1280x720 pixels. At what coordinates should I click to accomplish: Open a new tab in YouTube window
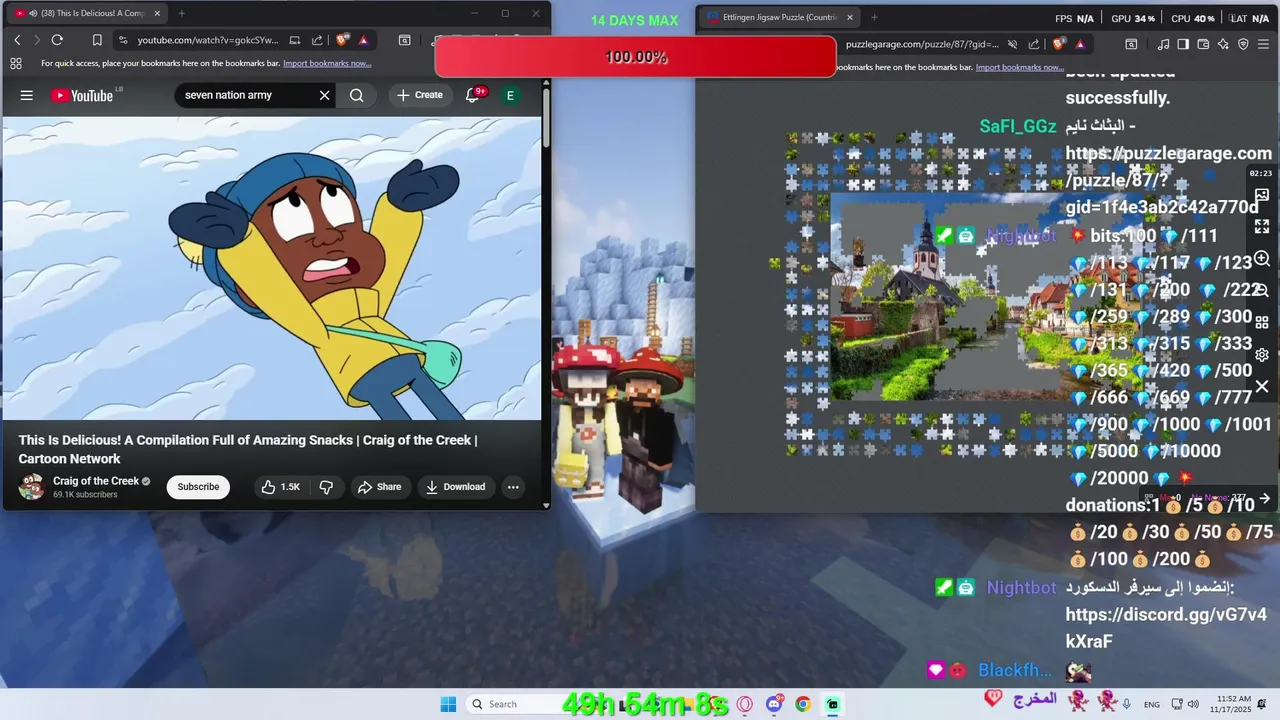(181, 14)
